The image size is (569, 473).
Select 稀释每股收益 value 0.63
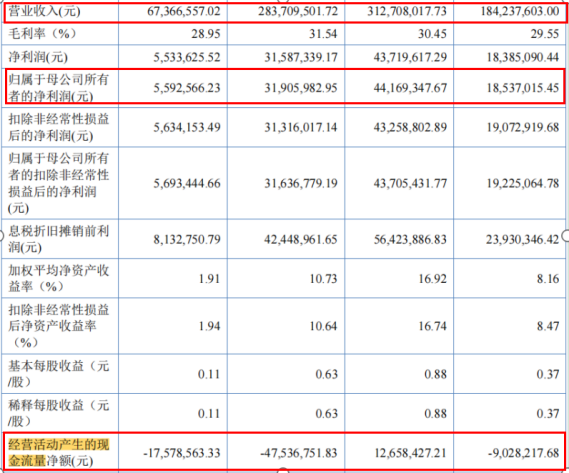pos(326,413)
